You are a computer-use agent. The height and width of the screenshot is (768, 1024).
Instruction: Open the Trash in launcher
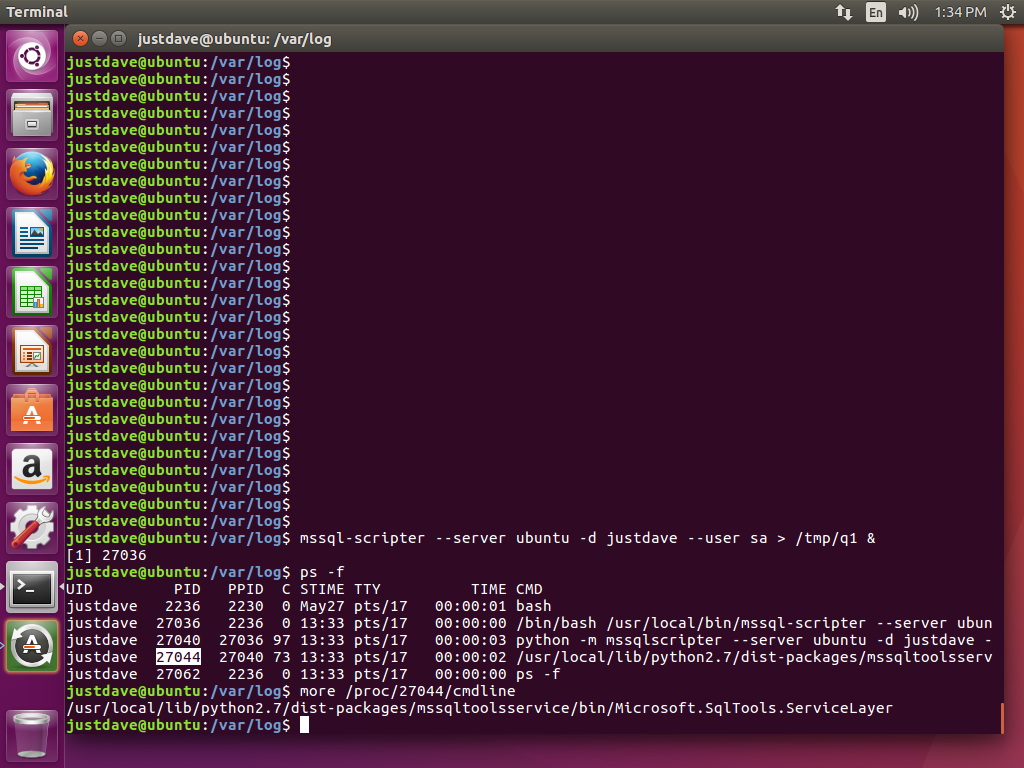[32, 733]
